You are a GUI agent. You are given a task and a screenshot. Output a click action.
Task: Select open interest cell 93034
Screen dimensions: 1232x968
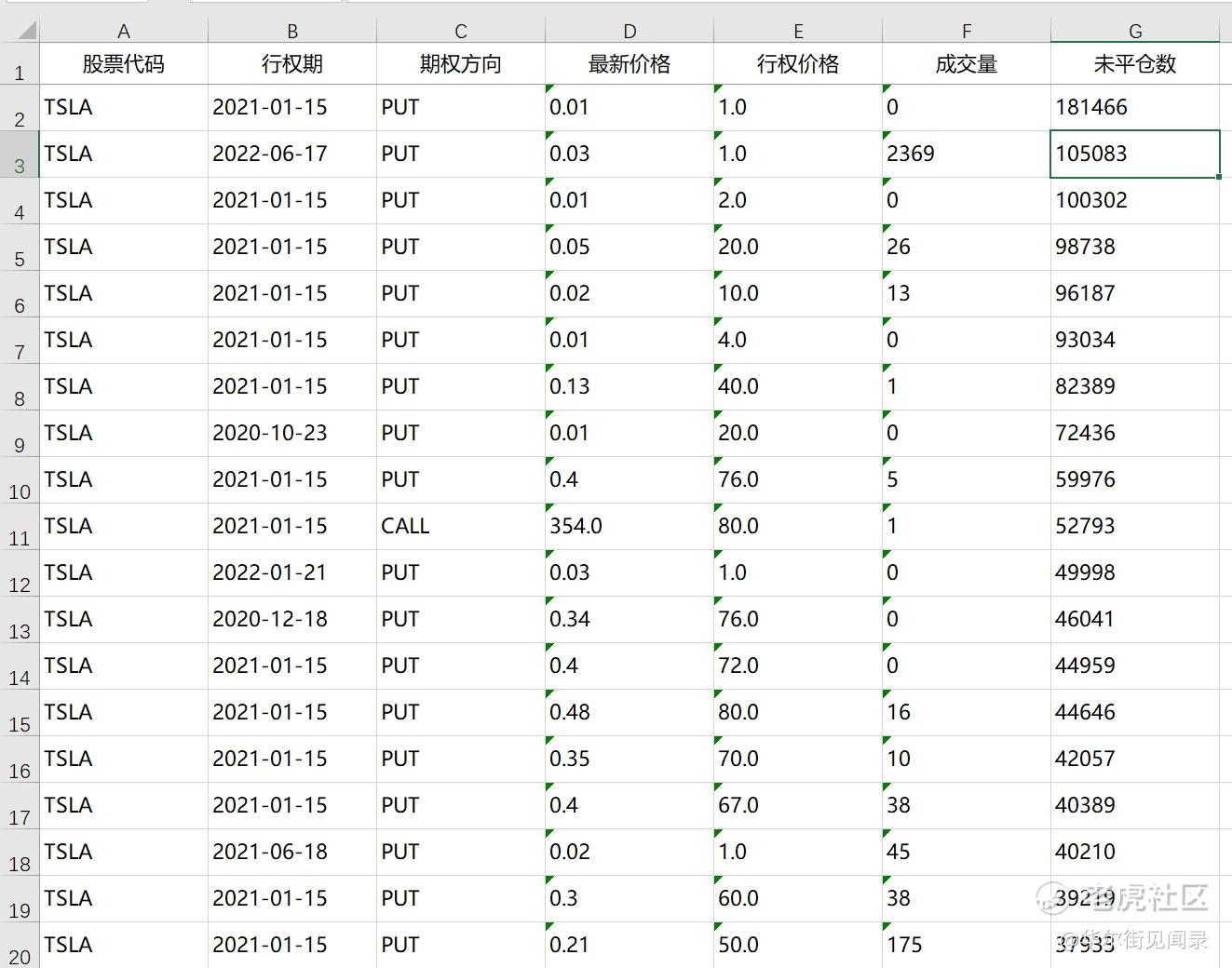[x=1134, y=340]
